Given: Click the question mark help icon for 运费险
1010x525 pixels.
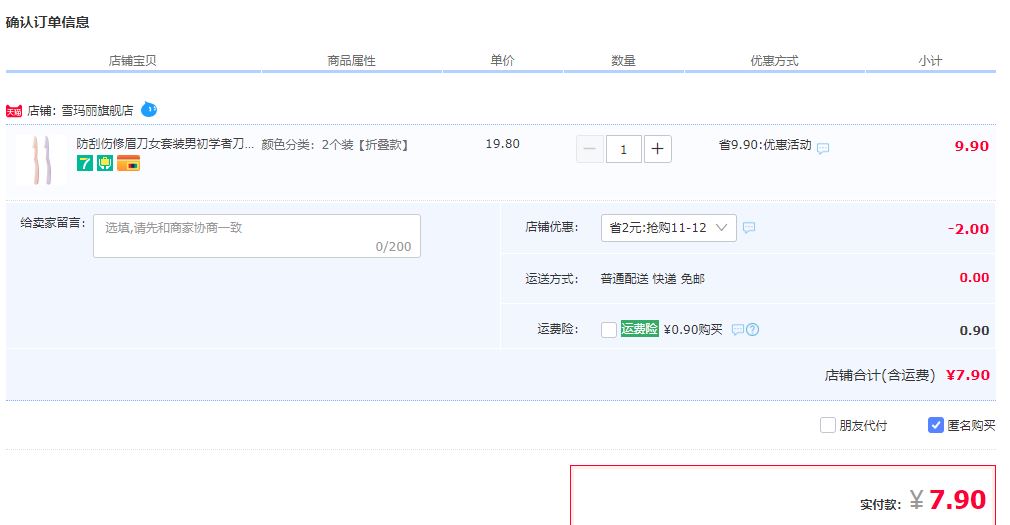Looking at the screenshot, I should point(752,329).
